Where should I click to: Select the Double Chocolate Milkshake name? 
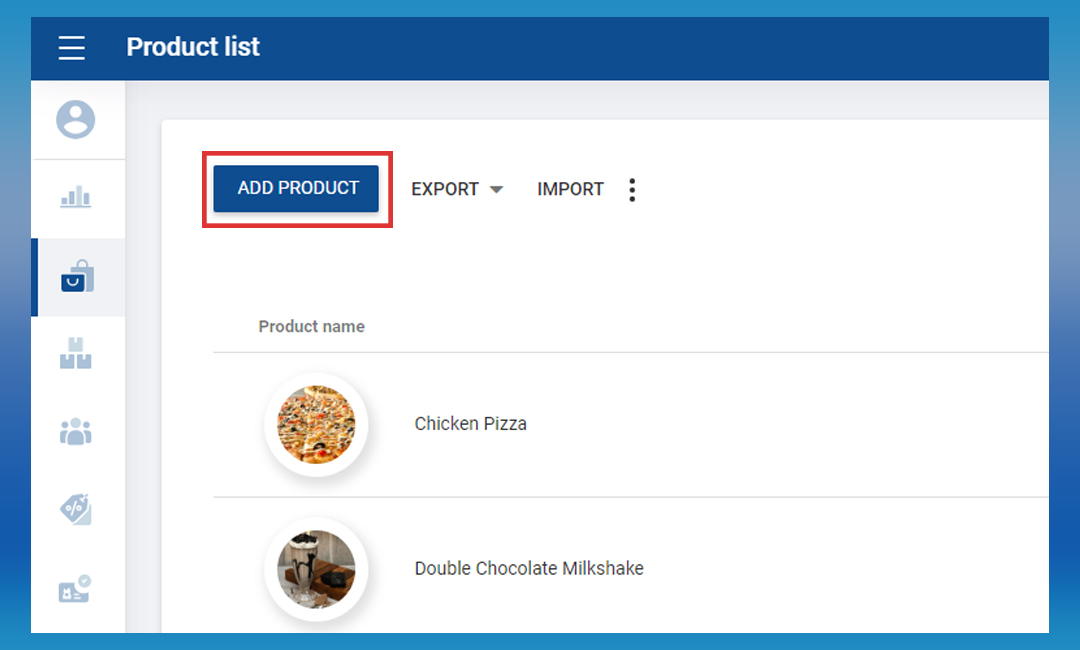(x=529, y=569)
